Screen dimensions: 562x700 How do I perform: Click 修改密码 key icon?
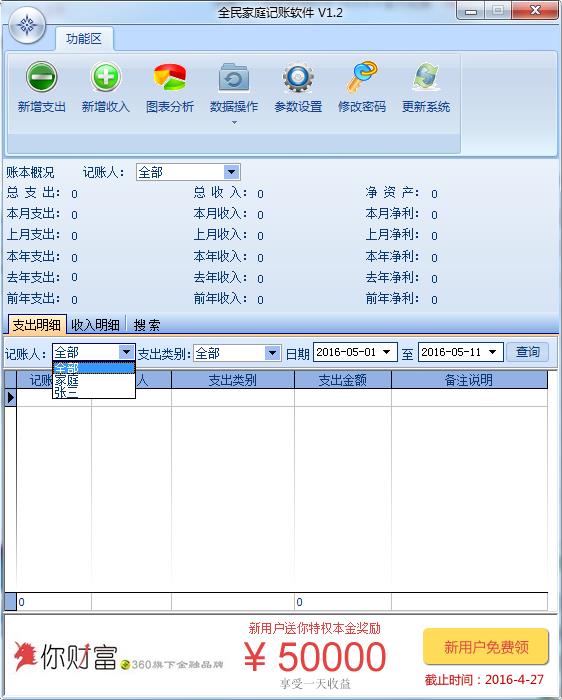click(362, 77)
